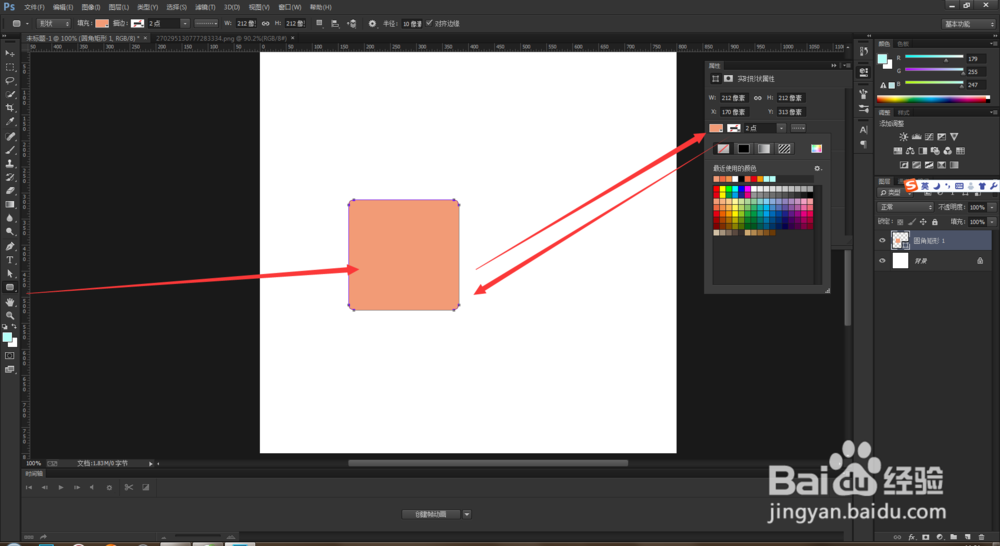Click the foreground color swatch in toolbox
Image resolution: width=1000 pixels, height=546 pixels.
[x=7, y=337]
